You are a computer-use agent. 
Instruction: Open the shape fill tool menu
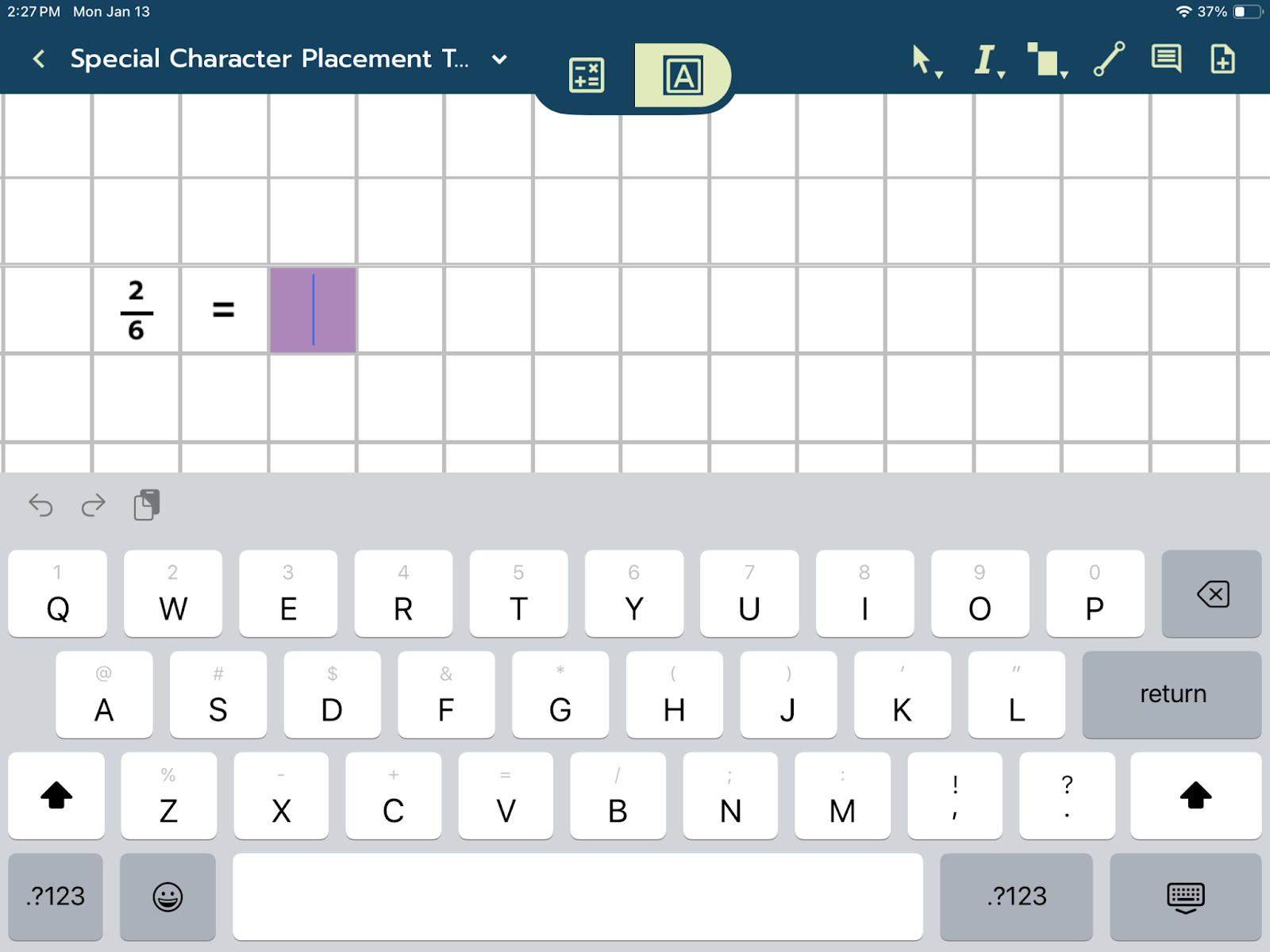click(x=1047, y=60)
